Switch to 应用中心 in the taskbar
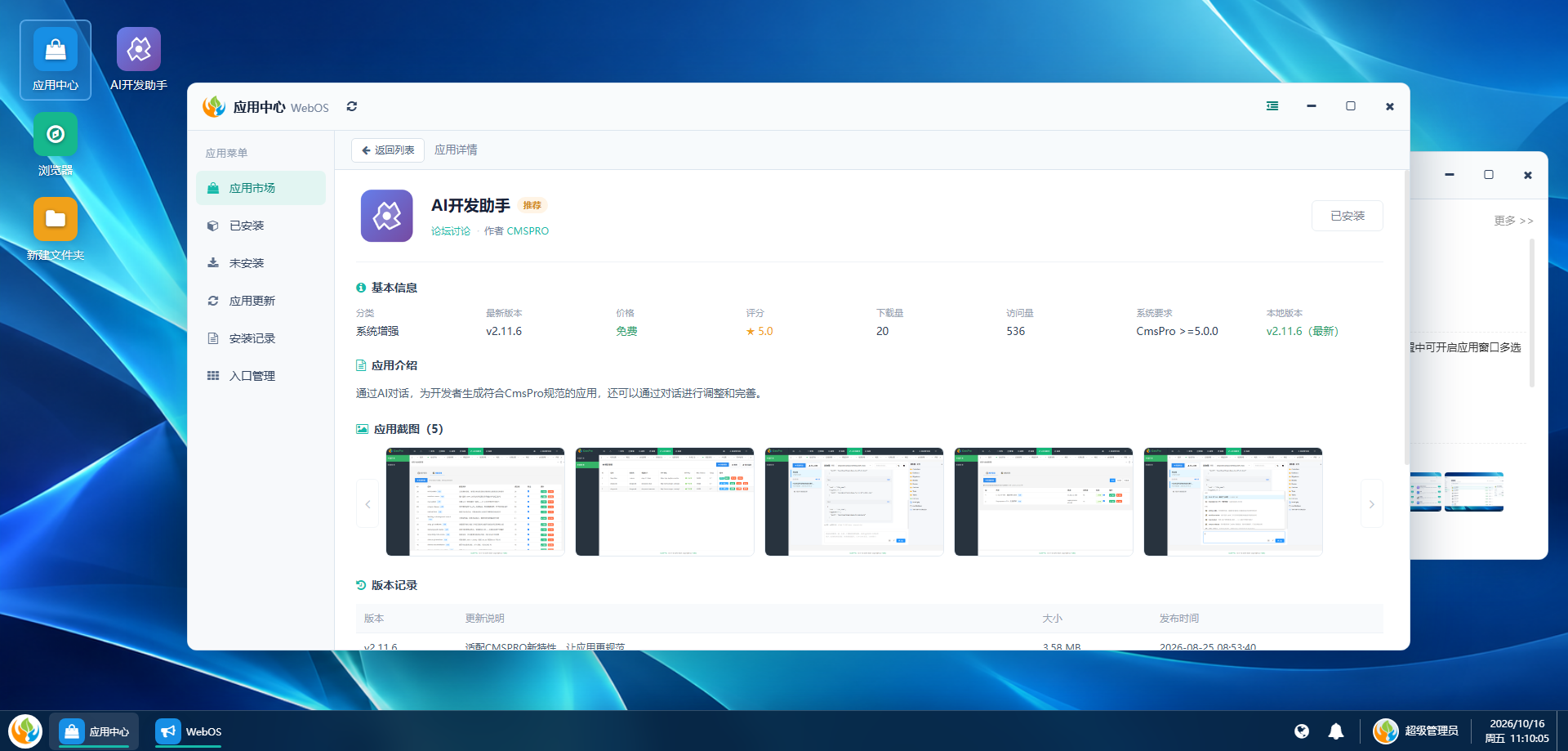The height and width of the screenshot is (751, 1568). pyautogui.click(x=94, y=731)
